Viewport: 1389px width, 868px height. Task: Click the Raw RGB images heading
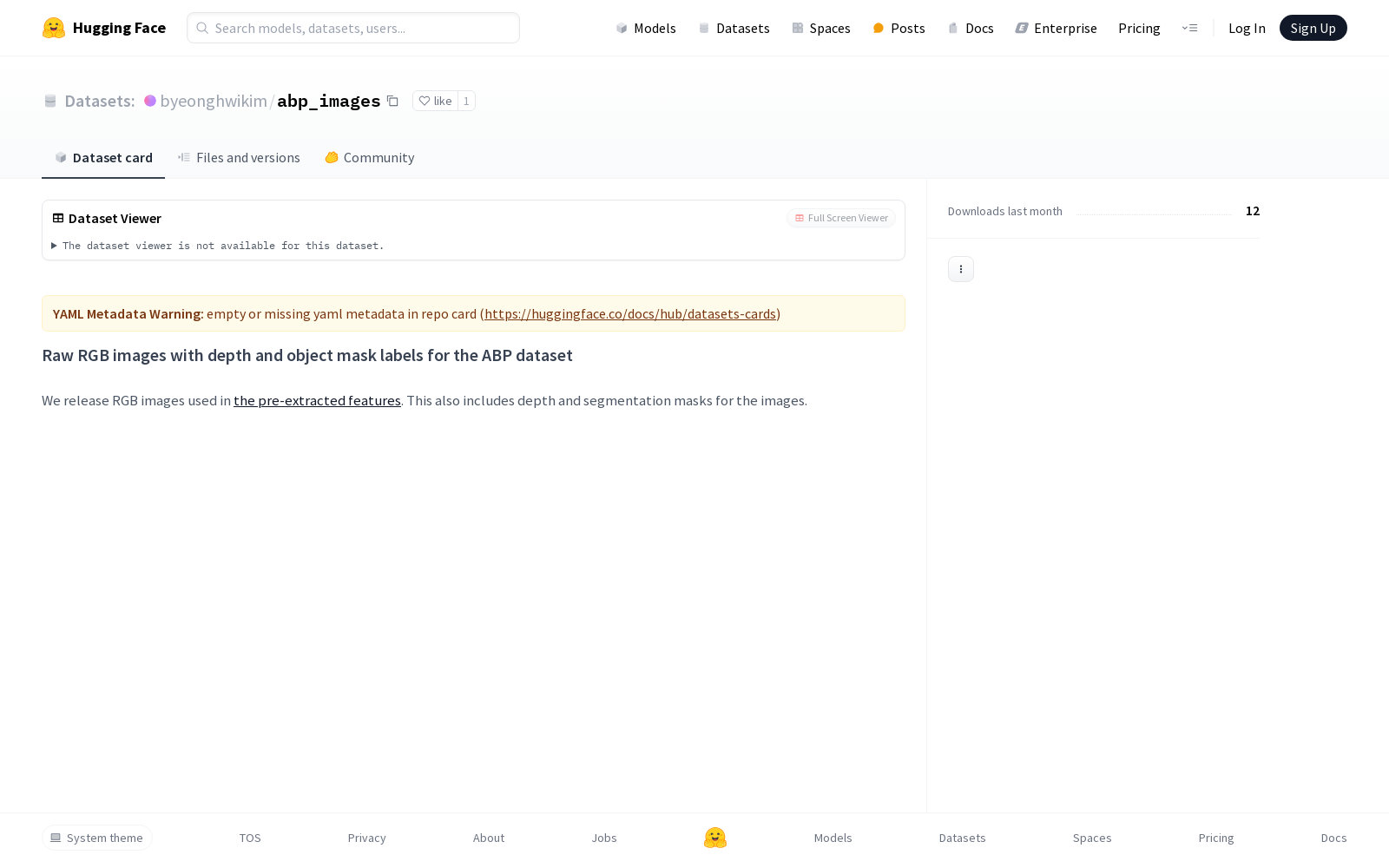[x=307, y=355]
